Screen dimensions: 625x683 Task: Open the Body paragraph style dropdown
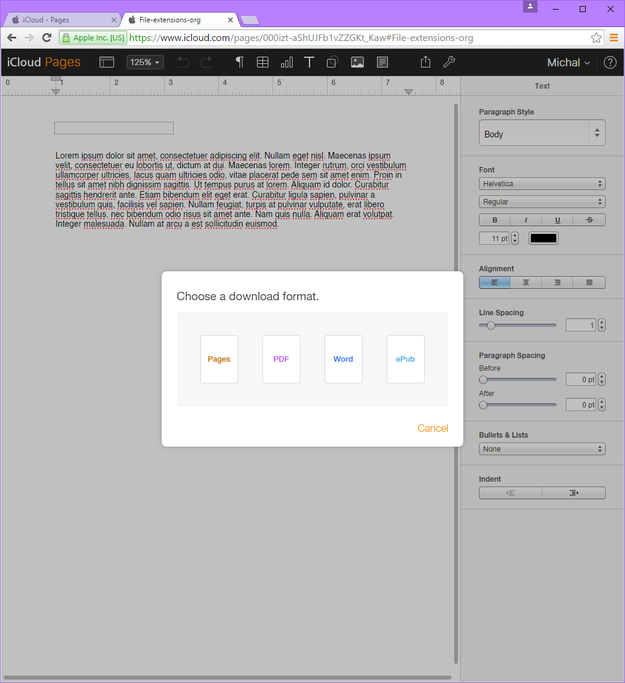click(x=542, y=133)
